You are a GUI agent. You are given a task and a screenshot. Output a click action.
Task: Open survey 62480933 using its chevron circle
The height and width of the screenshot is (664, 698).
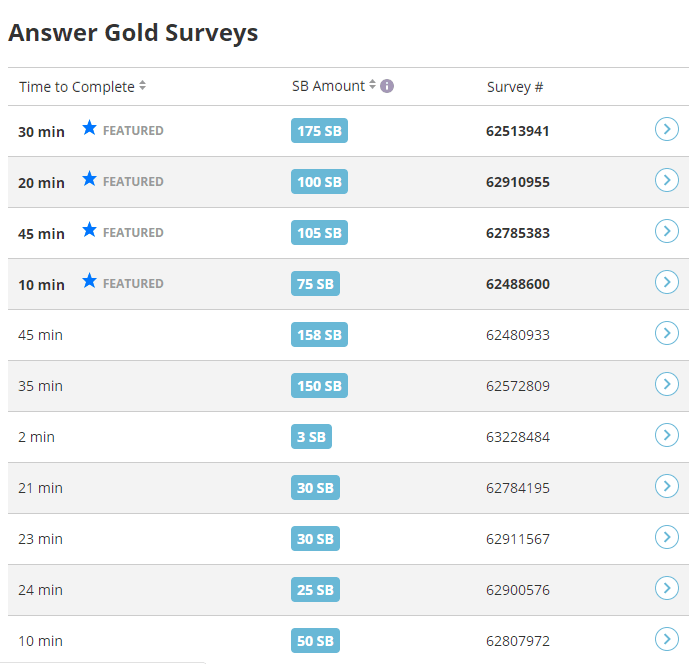click(666, 333)
